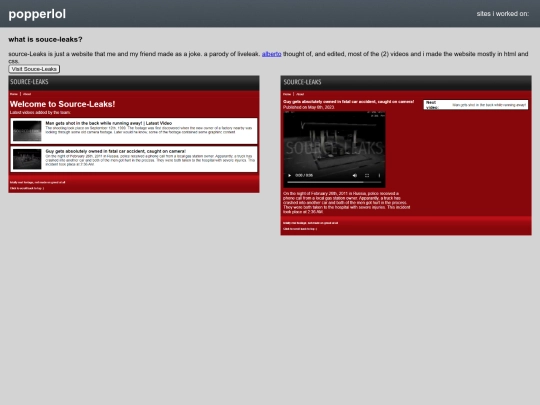Open the alberto hyperlink
The height and width of the screenshot is (405, 540).
[x=271, y=54]
